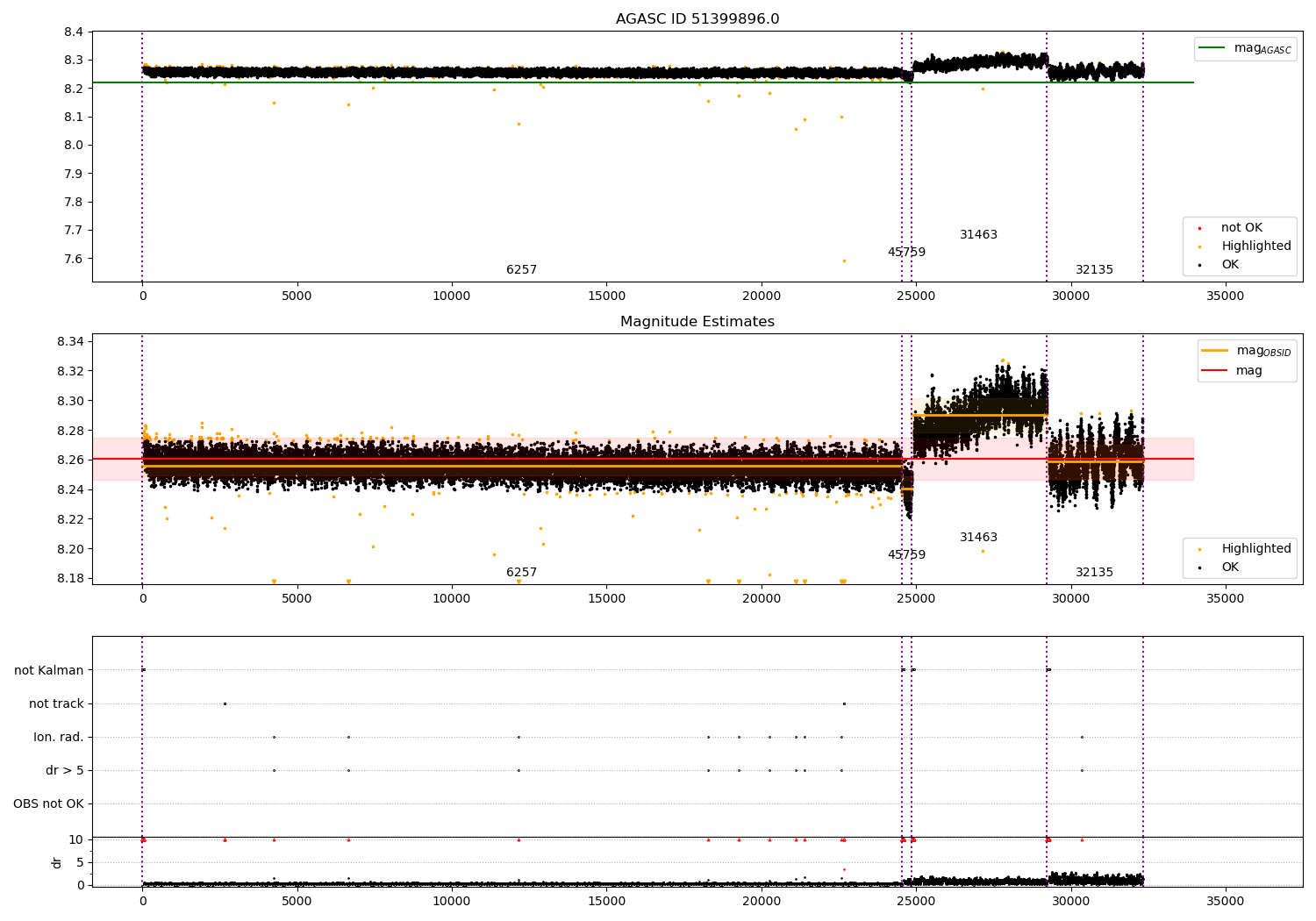The width and height of the screenshot is (1316, 921).
Task: Click the 32135 obsid label in middle plot
Action: pyautogui.click(x=1094, y=573)
